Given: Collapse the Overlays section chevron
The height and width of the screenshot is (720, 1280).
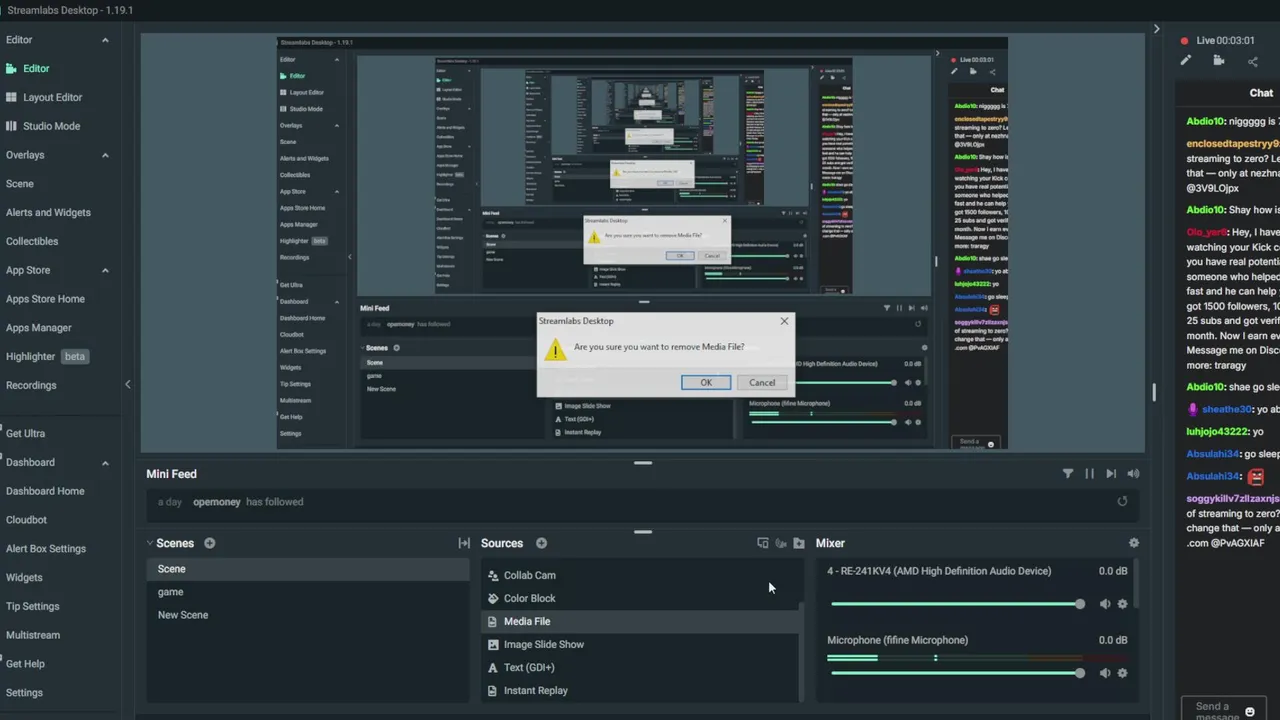Looking at the screenshot, I should [105, 155].
